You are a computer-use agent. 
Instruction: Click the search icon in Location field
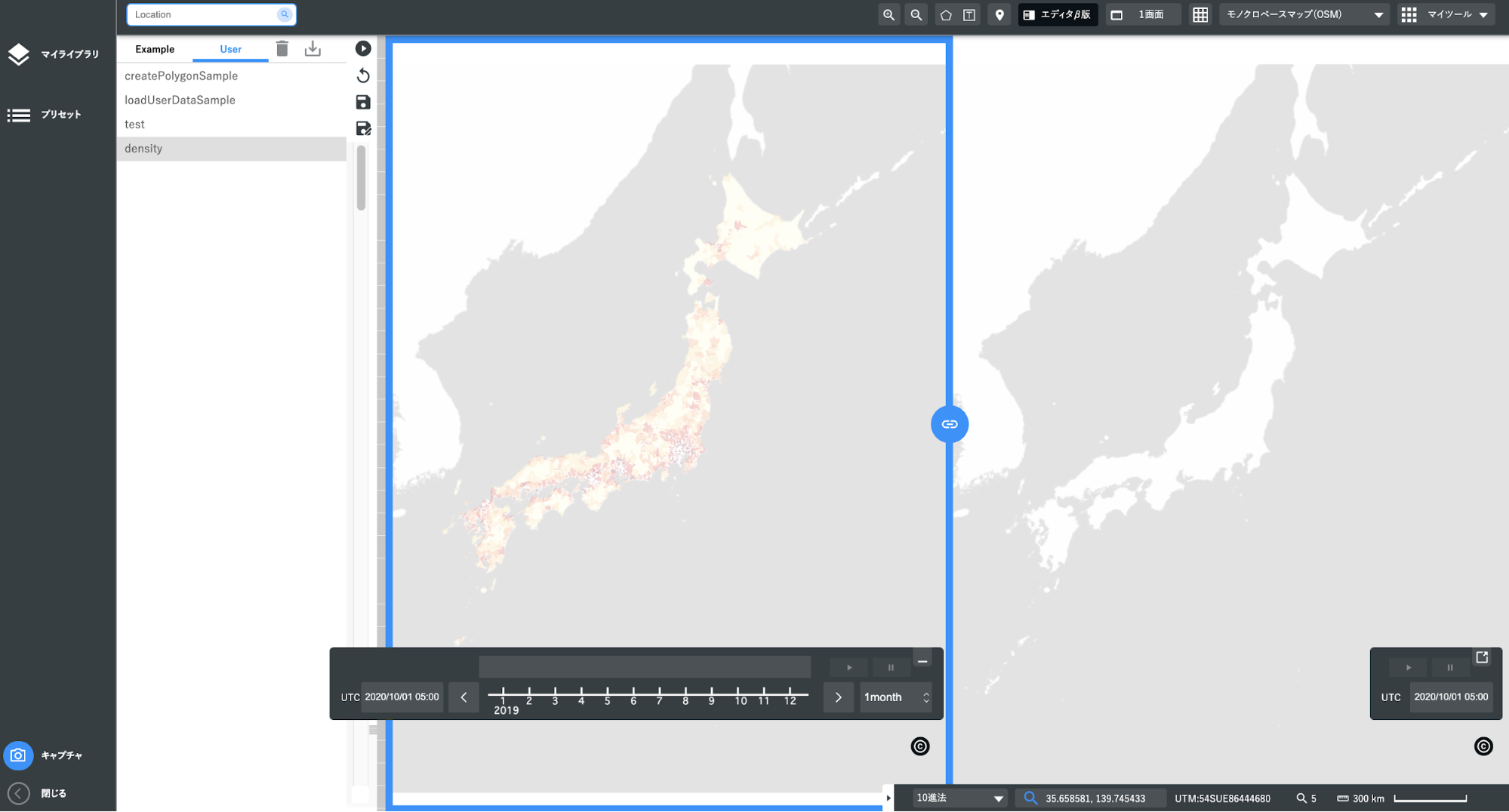point(285,14)
